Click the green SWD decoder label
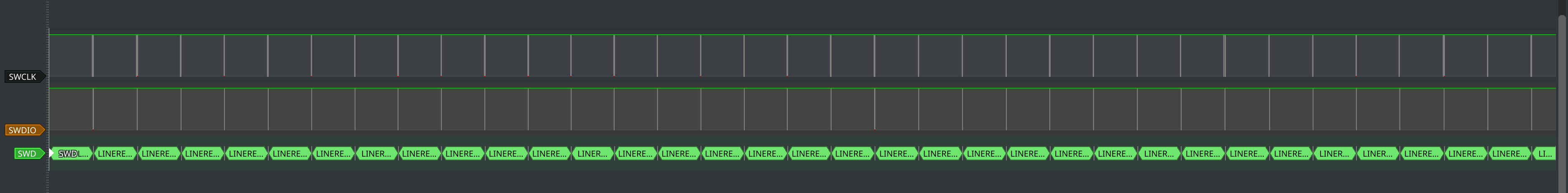 [x=27, y=154]
